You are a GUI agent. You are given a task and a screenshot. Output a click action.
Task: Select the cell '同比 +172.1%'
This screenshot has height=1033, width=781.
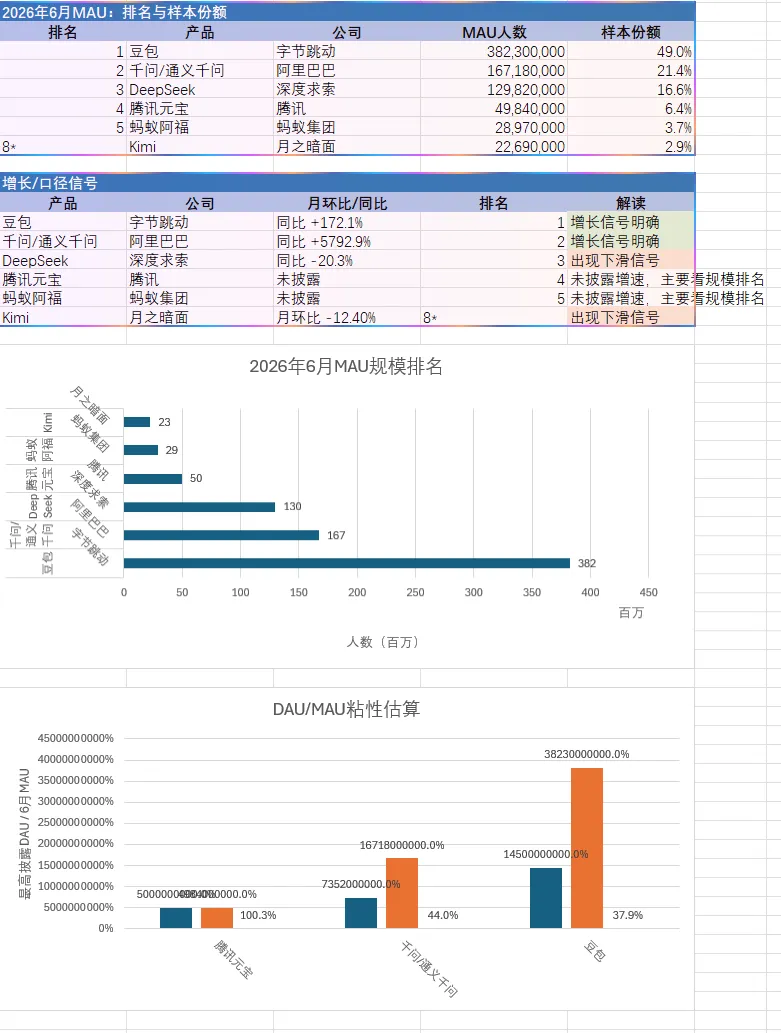[x=347, y=223]
